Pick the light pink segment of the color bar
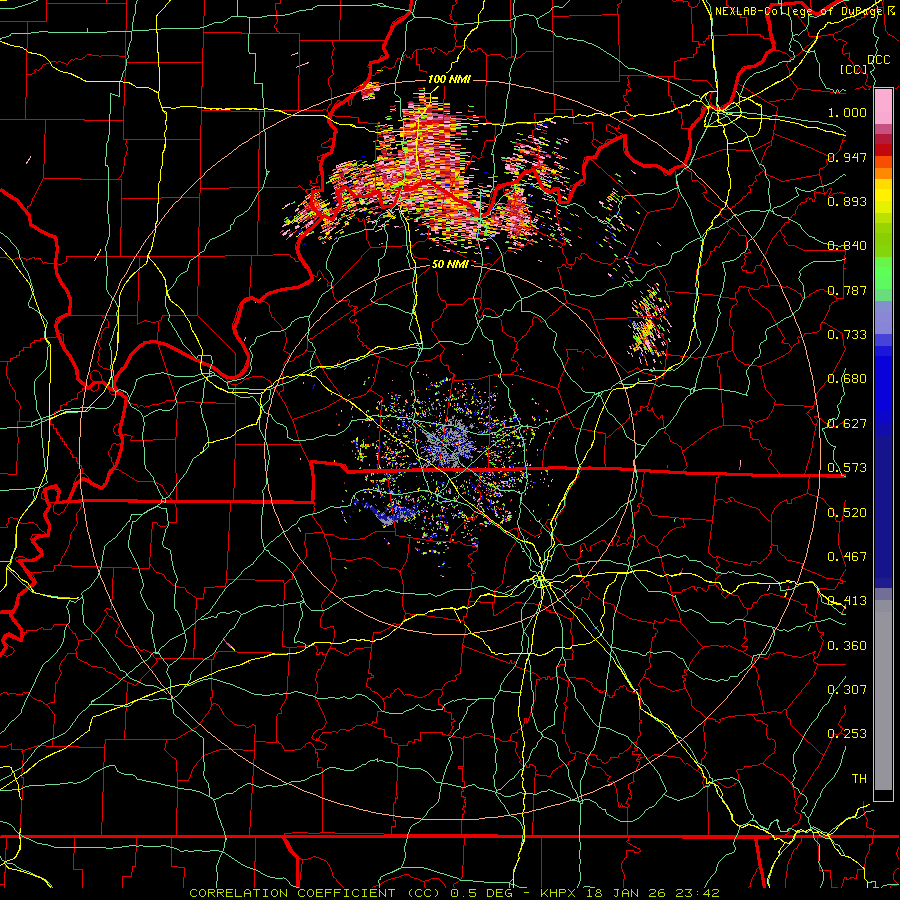 pyautogui.click(x=883, y=107)
